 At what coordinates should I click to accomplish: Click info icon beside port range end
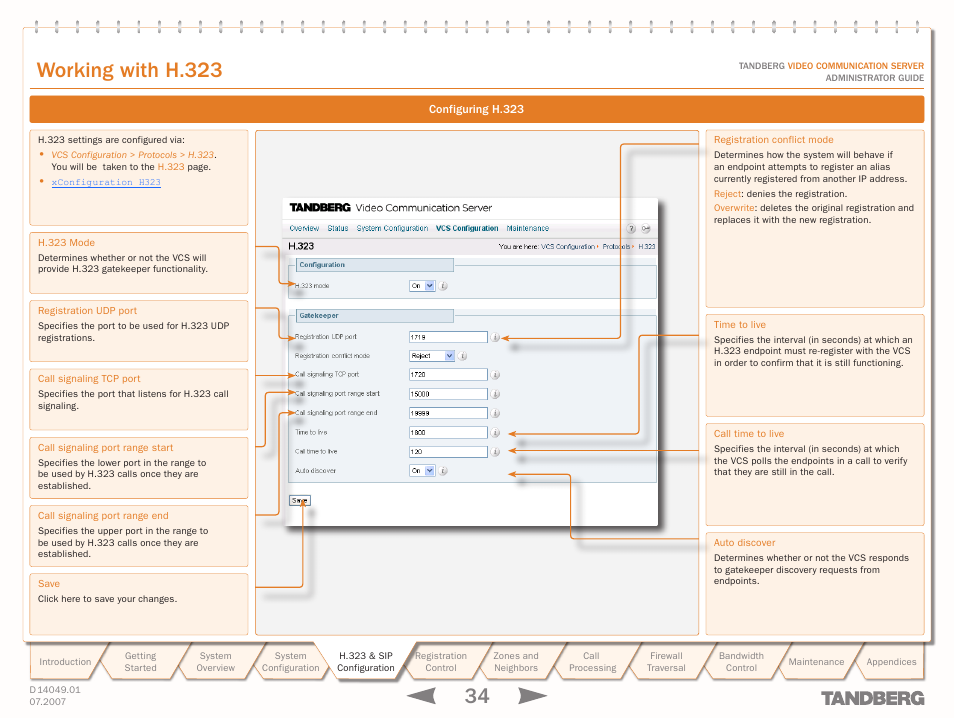tap(495, 413)
